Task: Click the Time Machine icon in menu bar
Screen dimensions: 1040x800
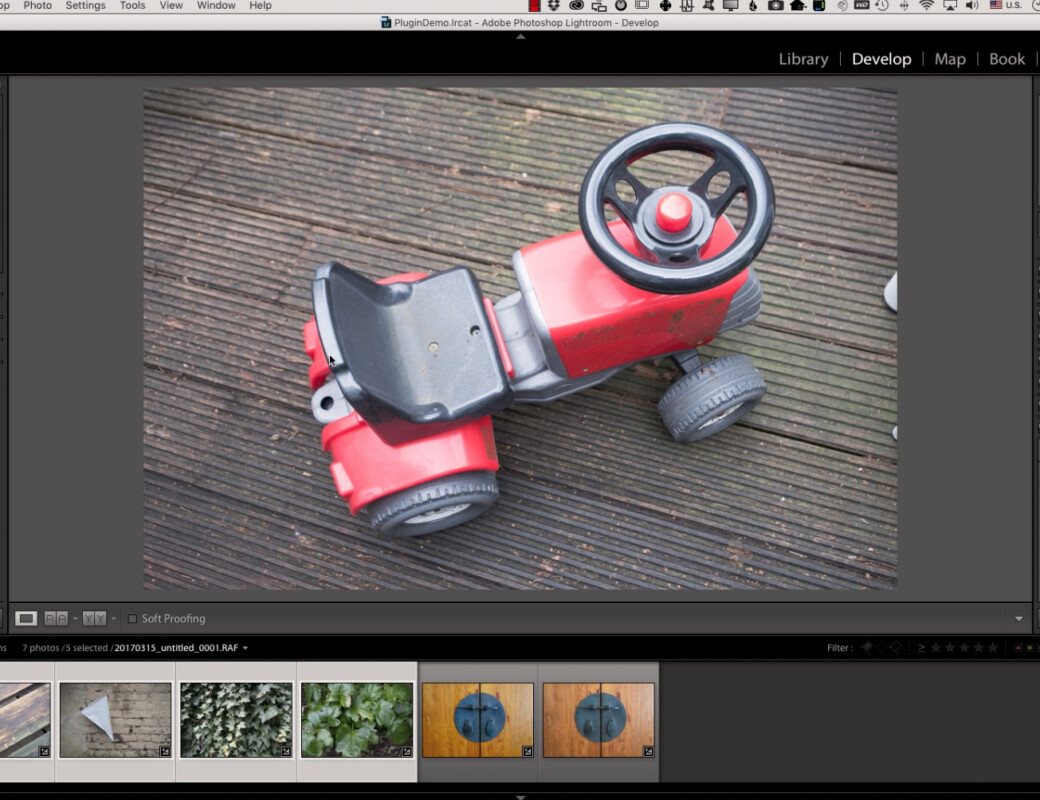Action: click(882, 6)
